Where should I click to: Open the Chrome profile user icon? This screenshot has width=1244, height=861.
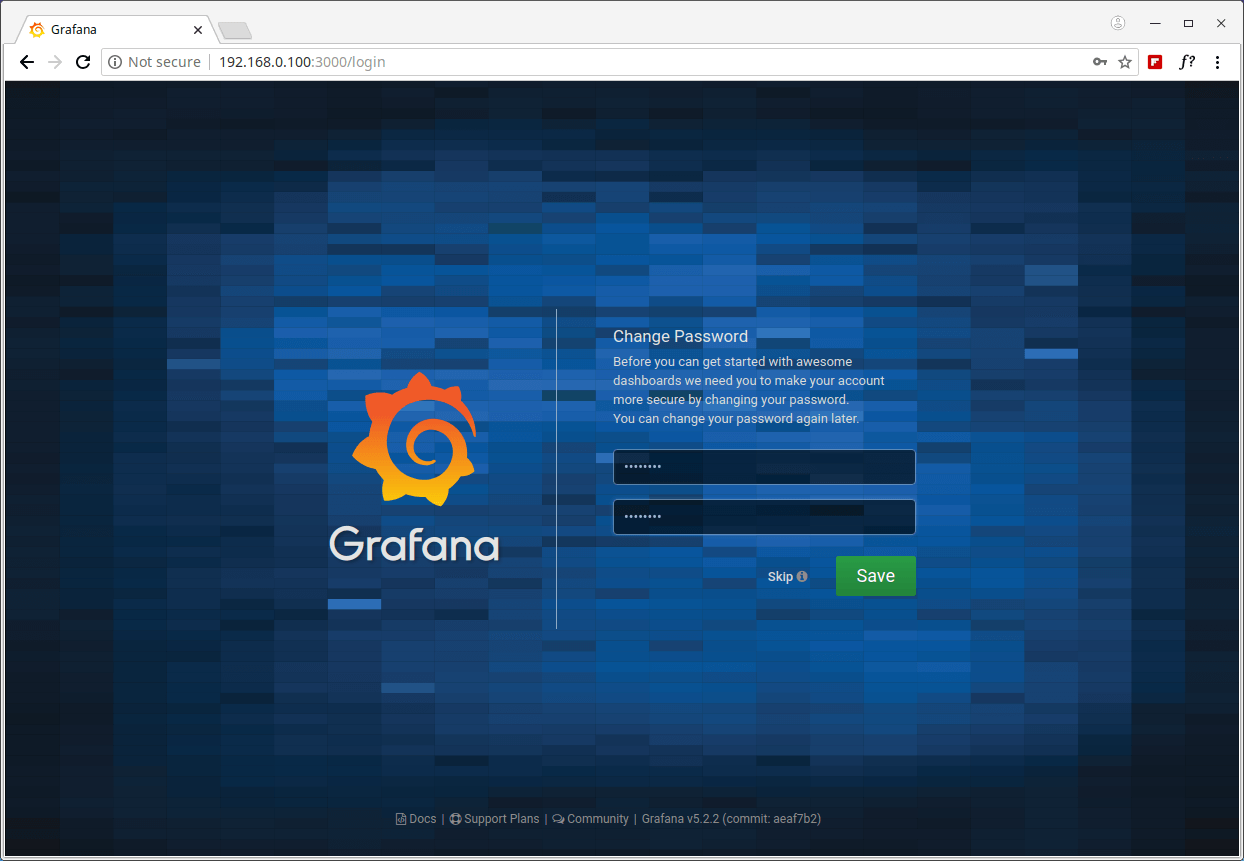[x=1118, y=23]
